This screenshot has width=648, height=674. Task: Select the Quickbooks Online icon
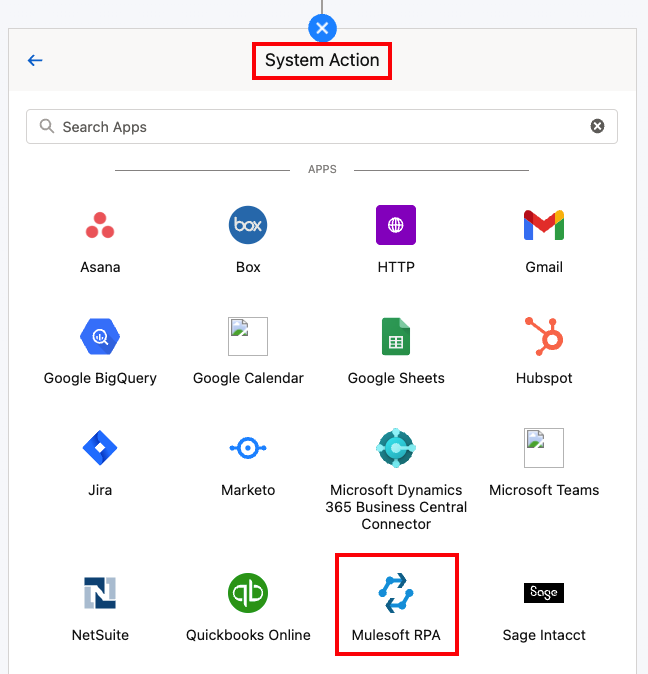[x=248, y=593]
